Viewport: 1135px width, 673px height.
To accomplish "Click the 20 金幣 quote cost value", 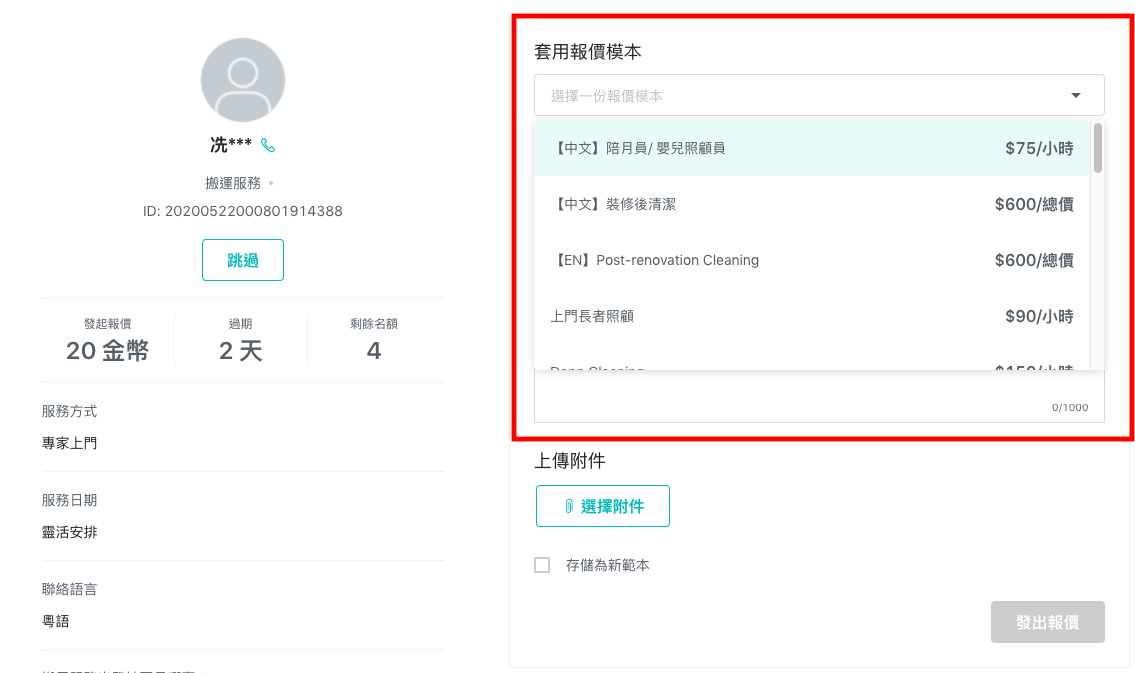I will click(x=107, y=351).
